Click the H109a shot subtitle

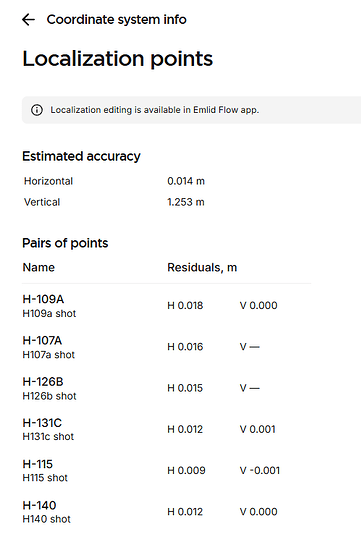click(49, 314)
